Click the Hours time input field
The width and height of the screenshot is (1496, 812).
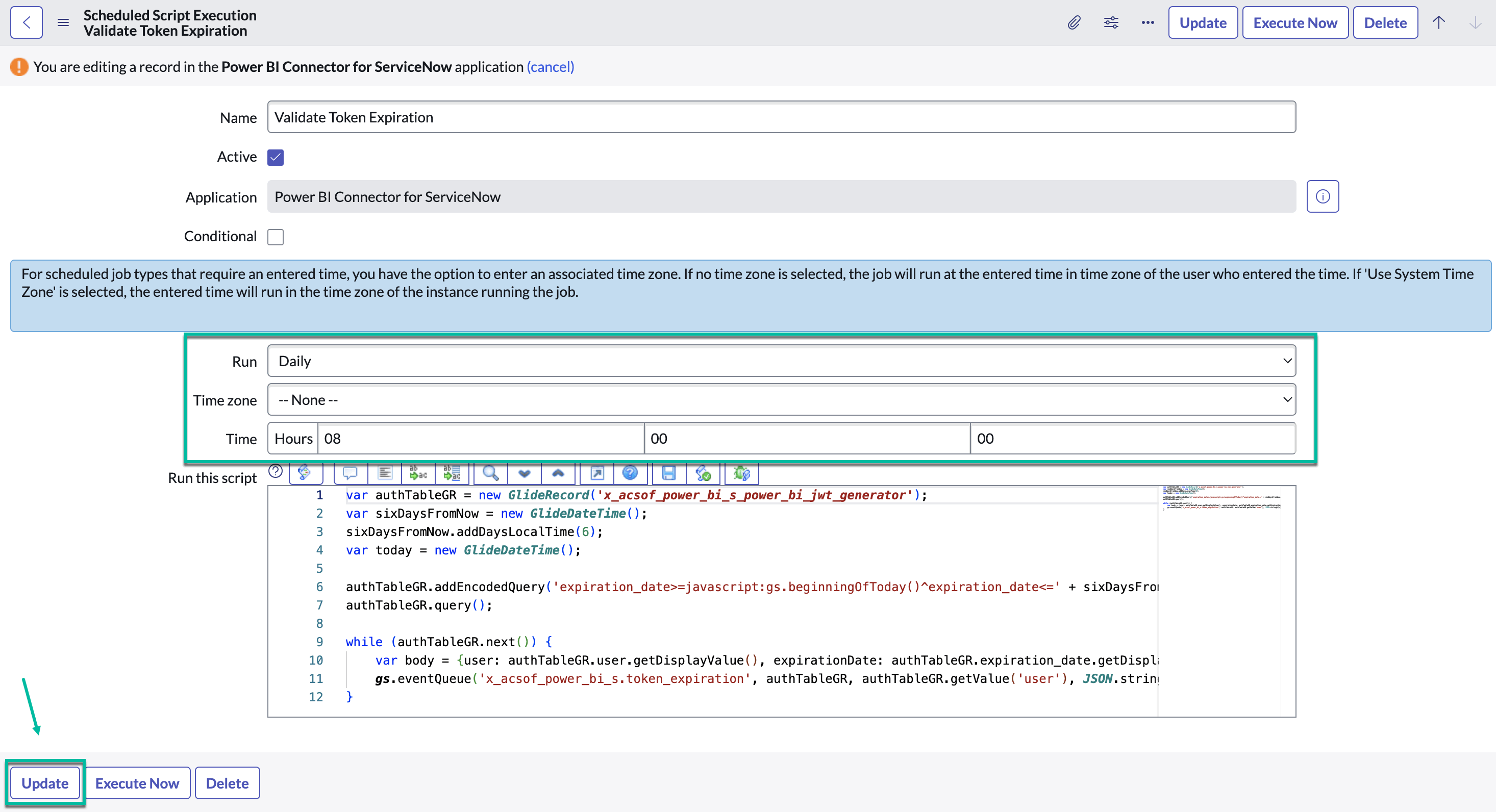(x=480, y=439)
